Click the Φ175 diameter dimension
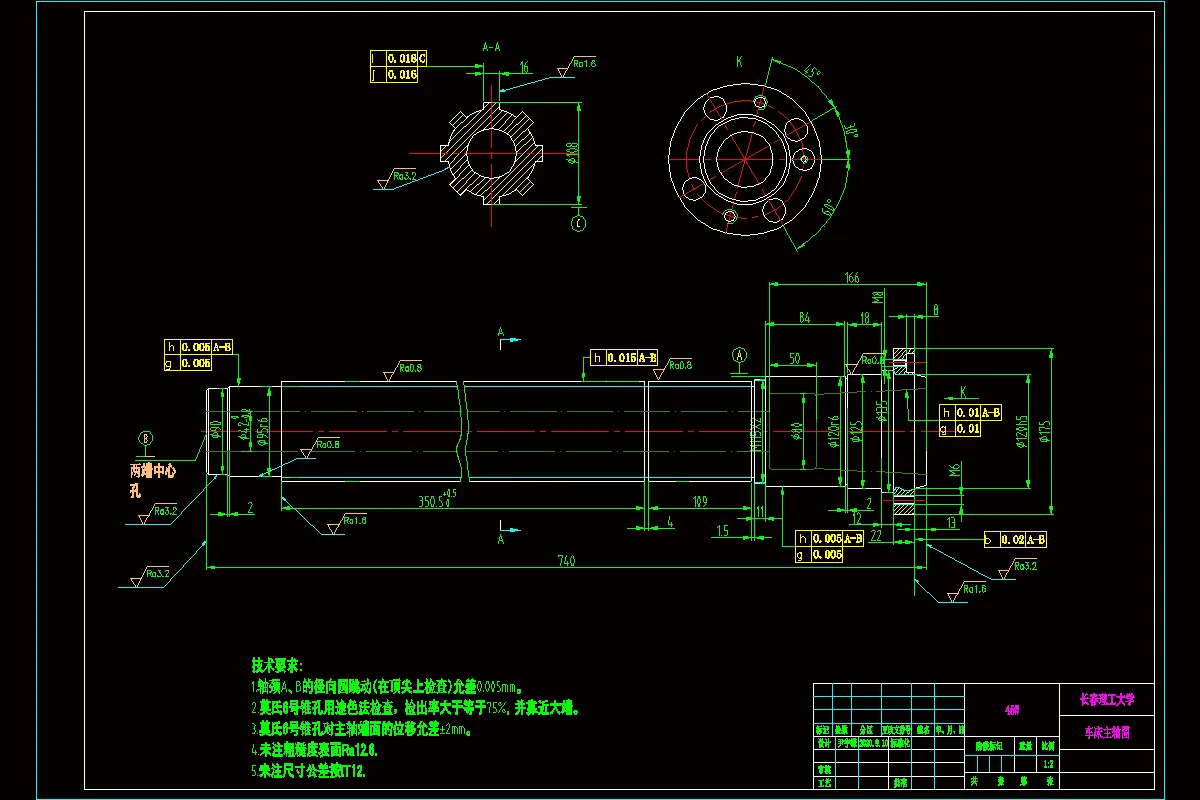Viewport: 1200px width, 800px height. click(1047, 430)
